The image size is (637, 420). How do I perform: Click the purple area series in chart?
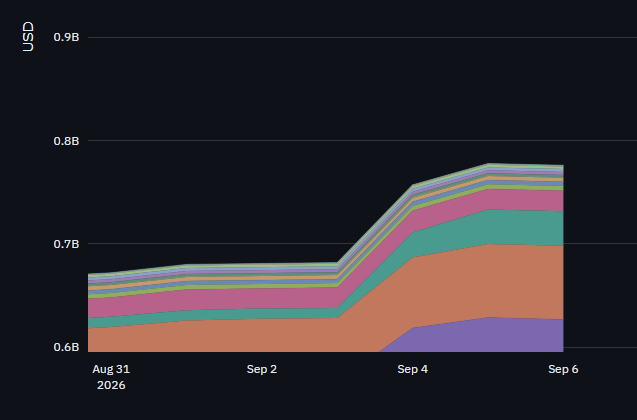488,335
